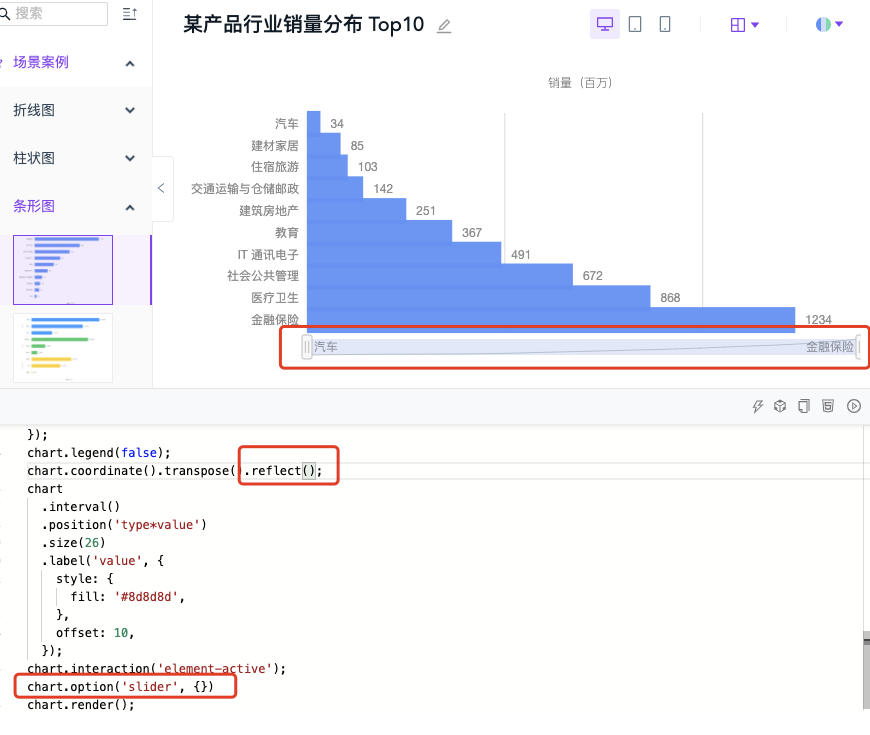Click the slider range below the bar chart
Image resolution: width=870 pixels, height=735 pixels.
[x=573, y=347]
